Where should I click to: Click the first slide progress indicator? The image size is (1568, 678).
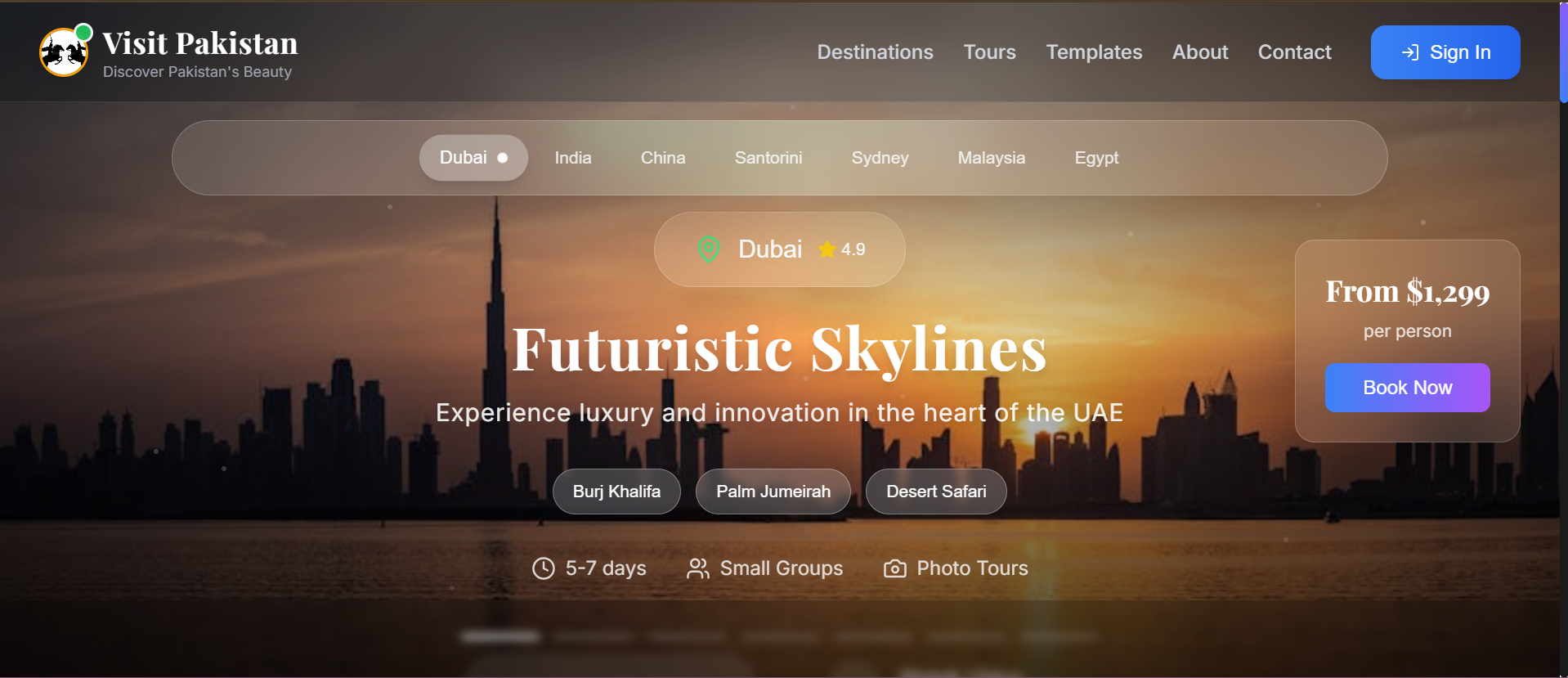click(x=500, y=636)
